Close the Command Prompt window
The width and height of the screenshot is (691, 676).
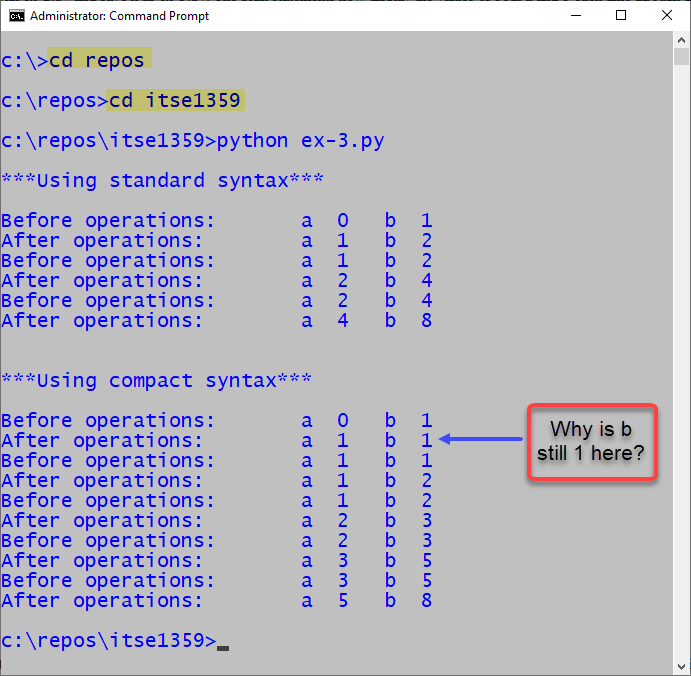(666, 16)
